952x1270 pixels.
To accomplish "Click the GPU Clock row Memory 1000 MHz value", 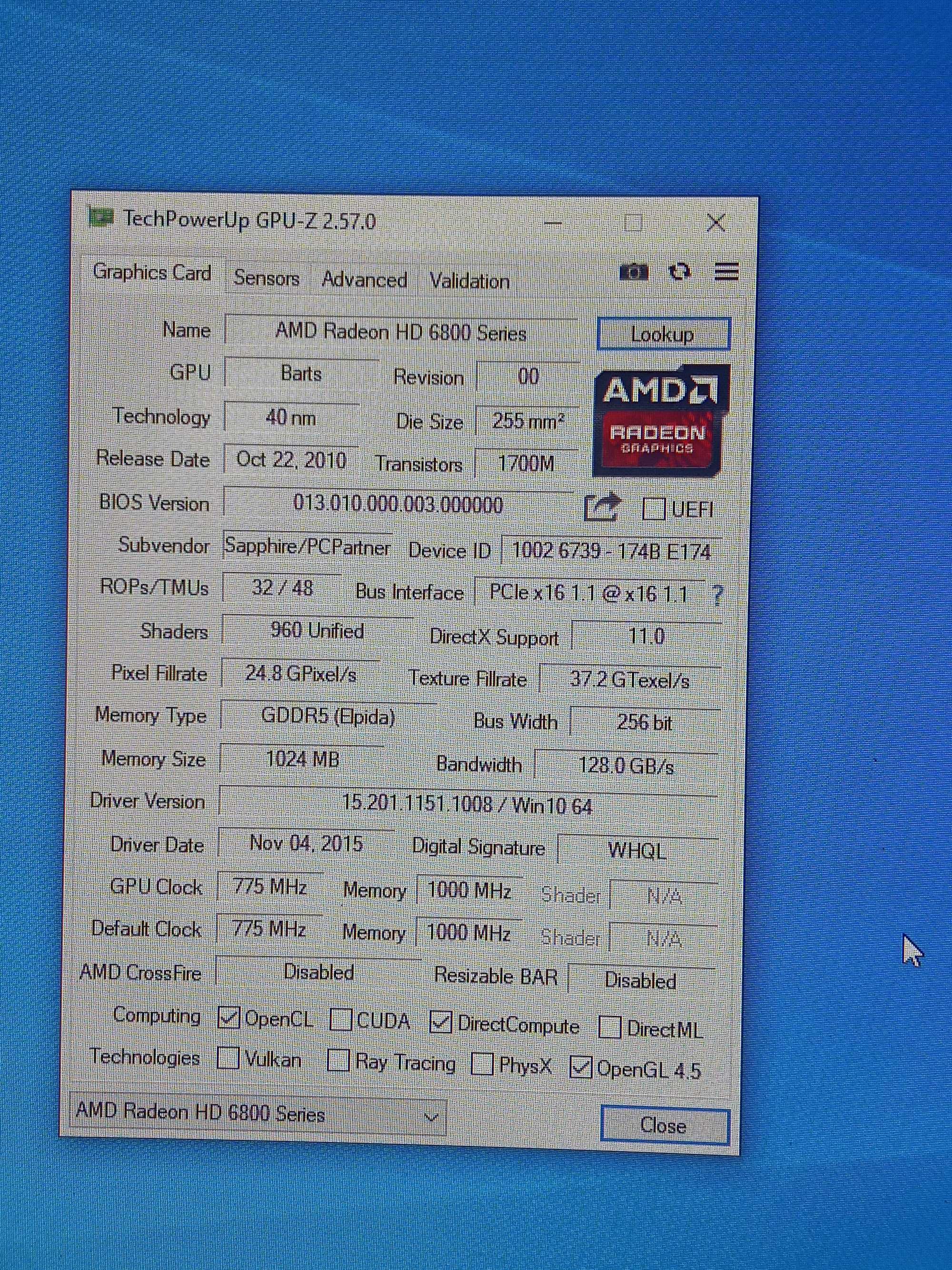I will [x=469, y=891].
